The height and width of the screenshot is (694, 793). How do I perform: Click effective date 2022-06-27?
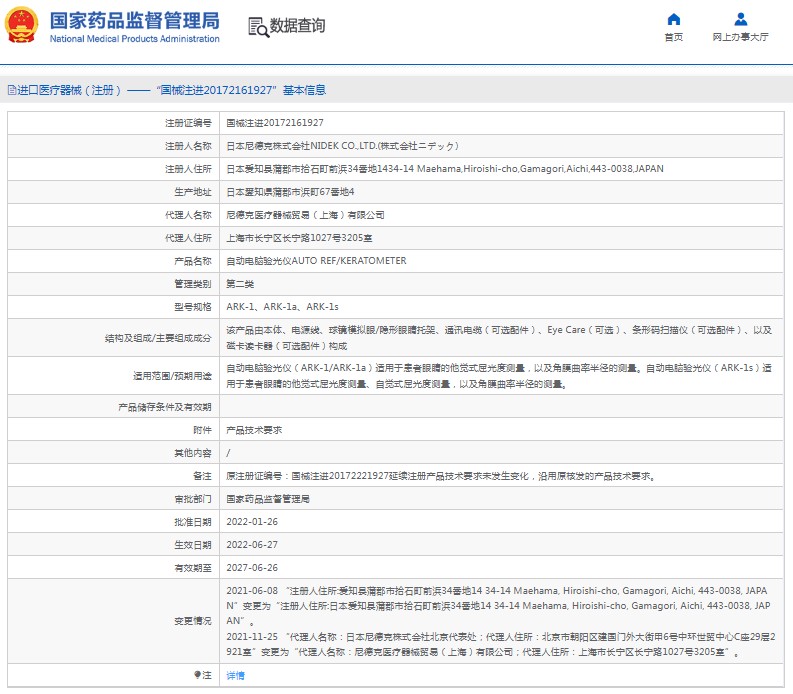[252, 545]
